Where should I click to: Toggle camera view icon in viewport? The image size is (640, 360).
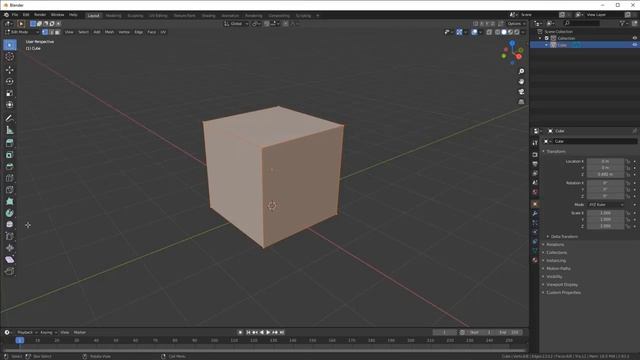521,92
